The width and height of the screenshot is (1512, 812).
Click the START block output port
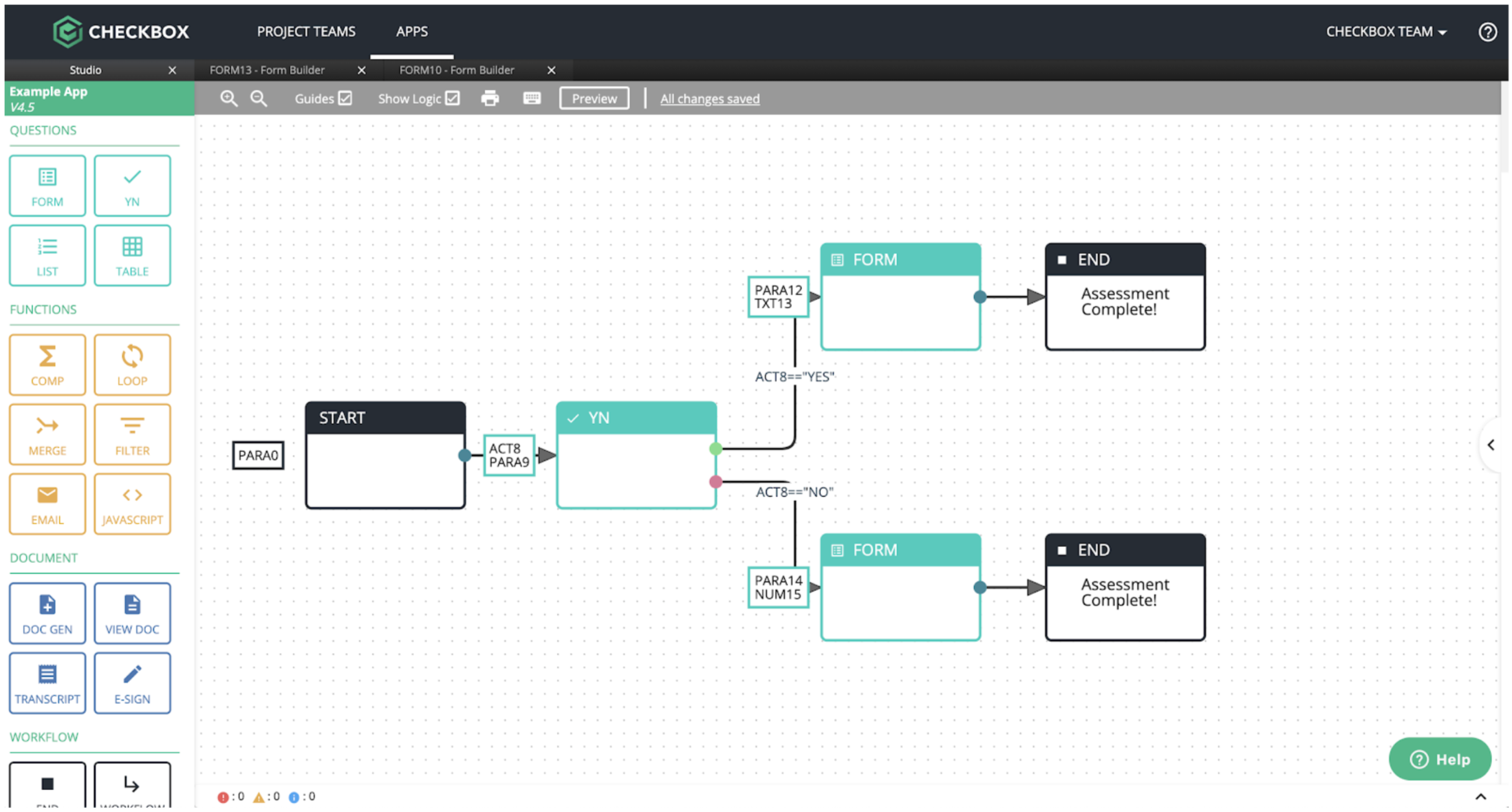pos(465,456)
